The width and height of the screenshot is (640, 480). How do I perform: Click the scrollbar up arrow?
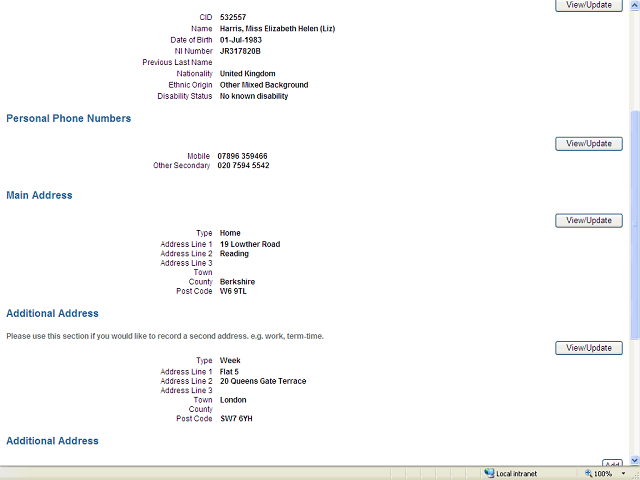[x=634, y=4]
